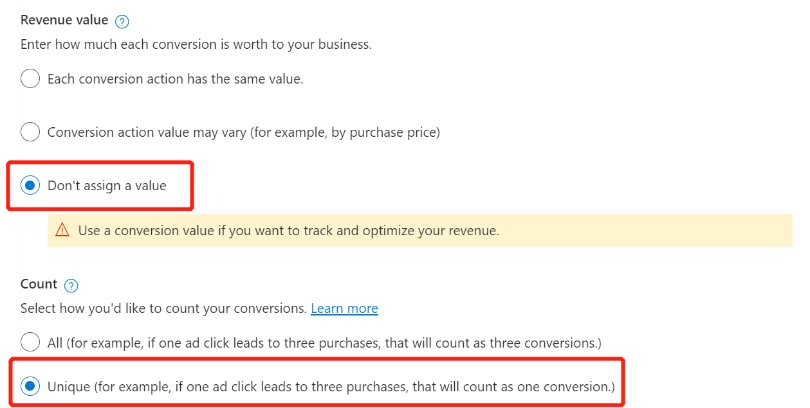The image size is (810, 408).
Task: Click the 'Use a conversion value' warning message
Action: 288,230
